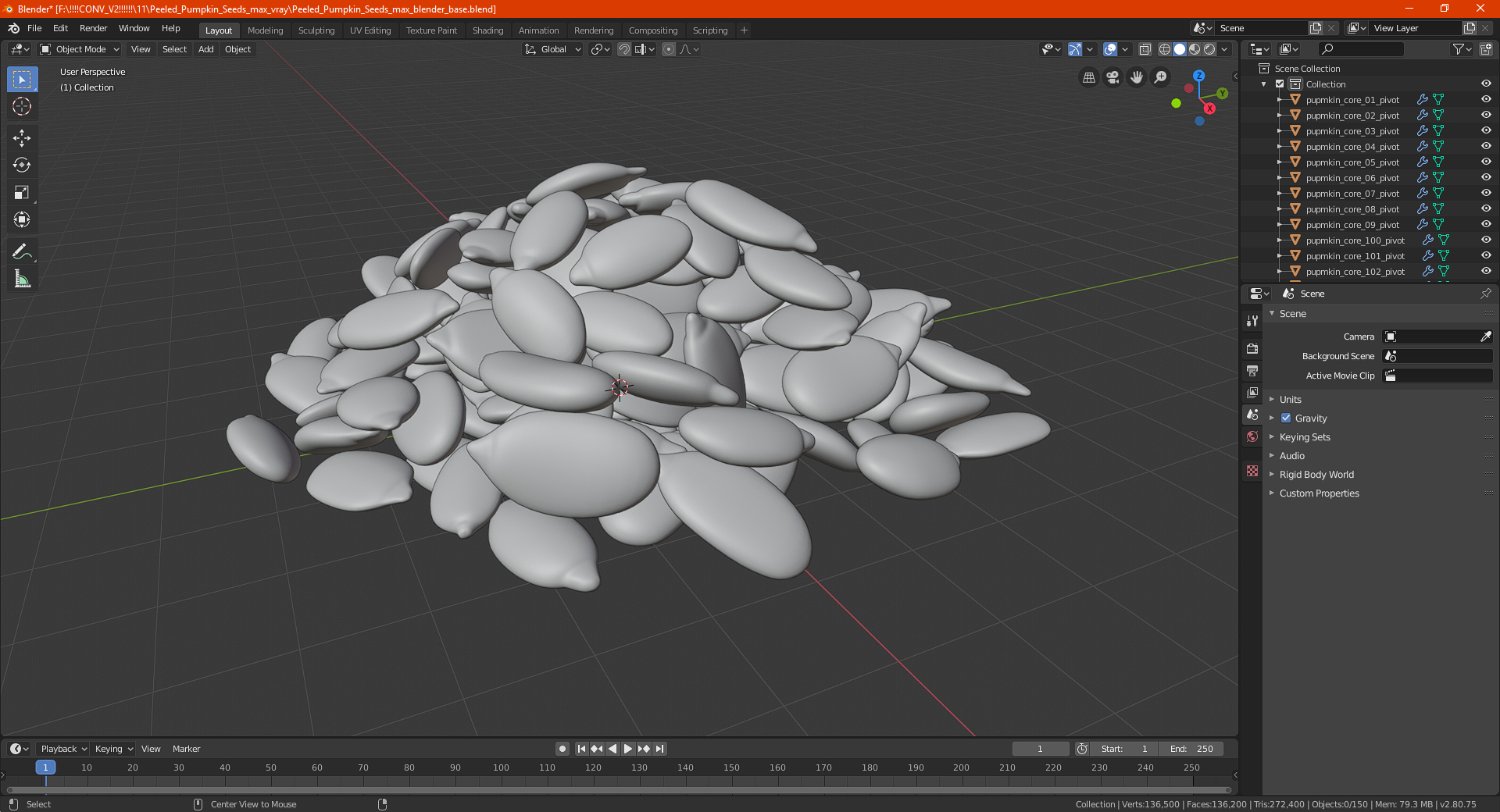The width and height of the screenshot is (1500, 812).
Task: Toggle visibility of the Collection
Action: pyautogui.click(x=1486, y=84)
